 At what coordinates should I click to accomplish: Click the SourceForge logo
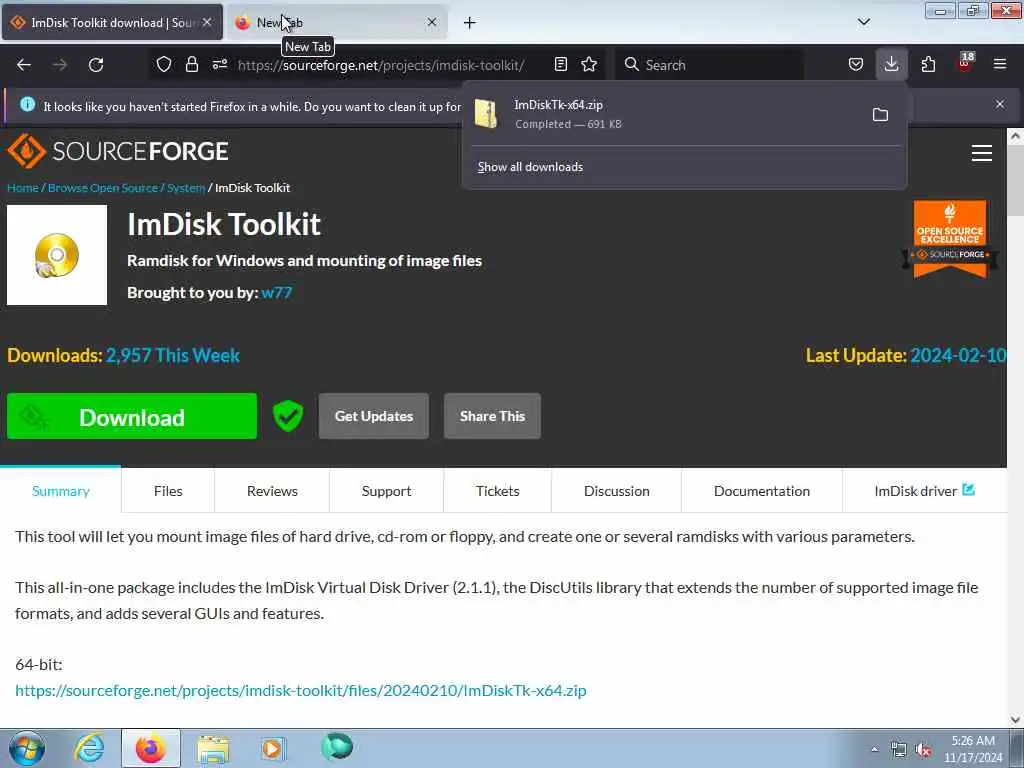point(118,151)
